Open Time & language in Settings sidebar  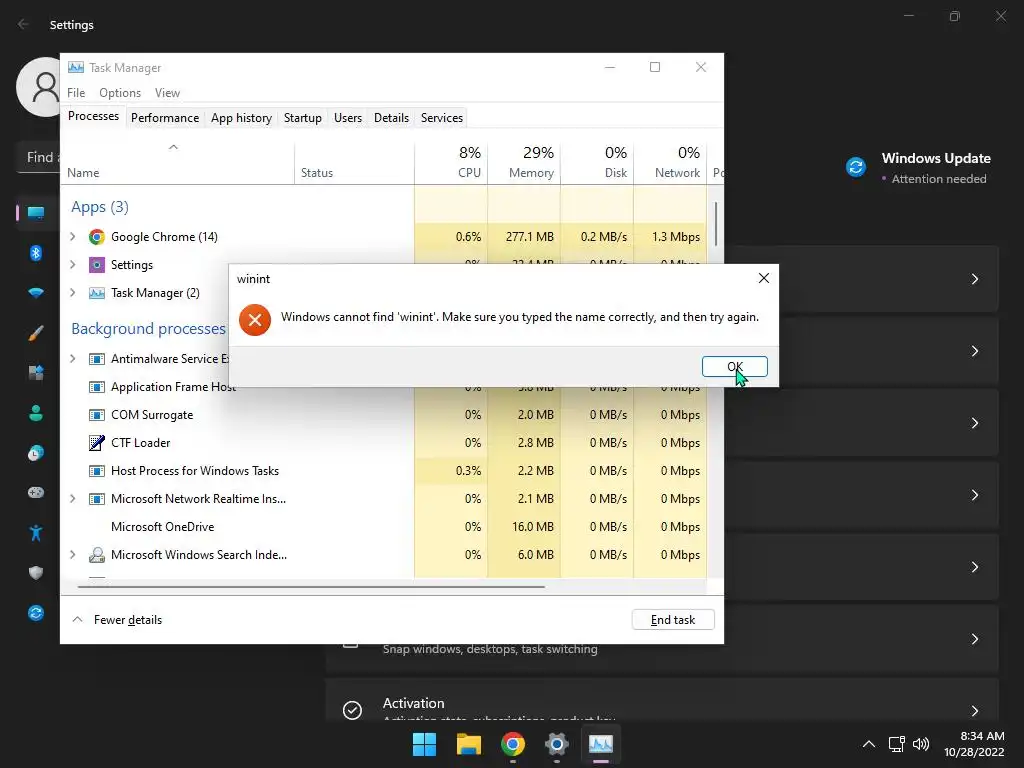point(36,453)
